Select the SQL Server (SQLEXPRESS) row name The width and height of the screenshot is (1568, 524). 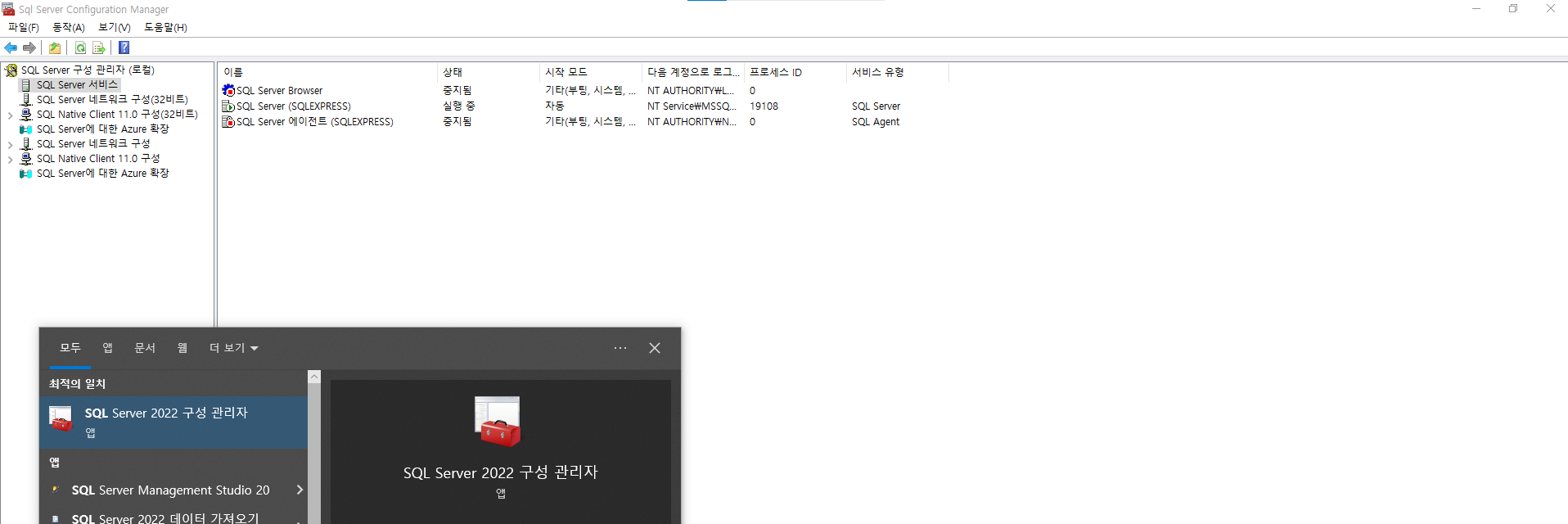293,106
